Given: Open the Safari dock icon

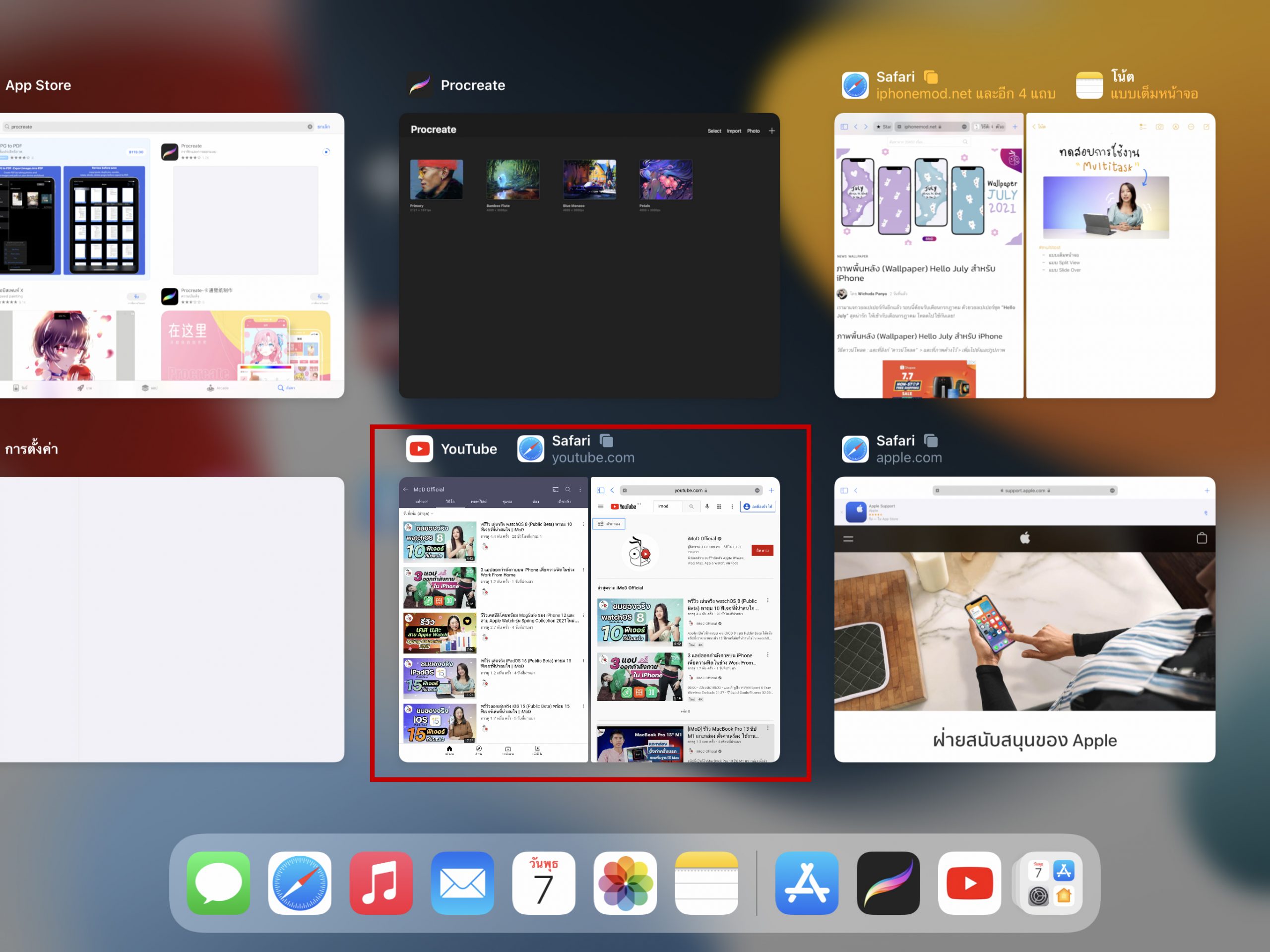Looking at the screenshot, I should pyautogui.click(x=300, y=883).
